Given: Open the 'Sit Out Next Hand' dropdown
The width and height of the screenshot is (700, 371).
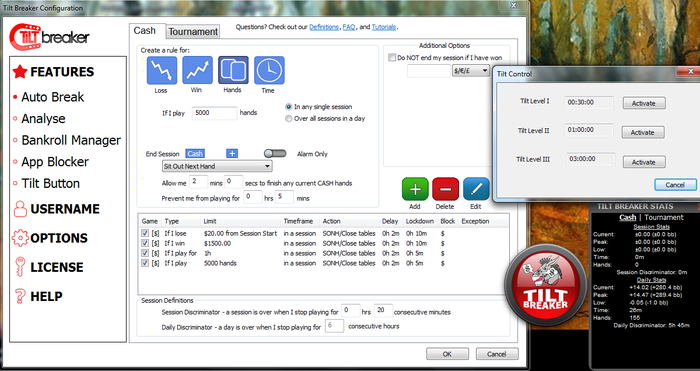Looking at the screenshot, I should coord(217,166).
